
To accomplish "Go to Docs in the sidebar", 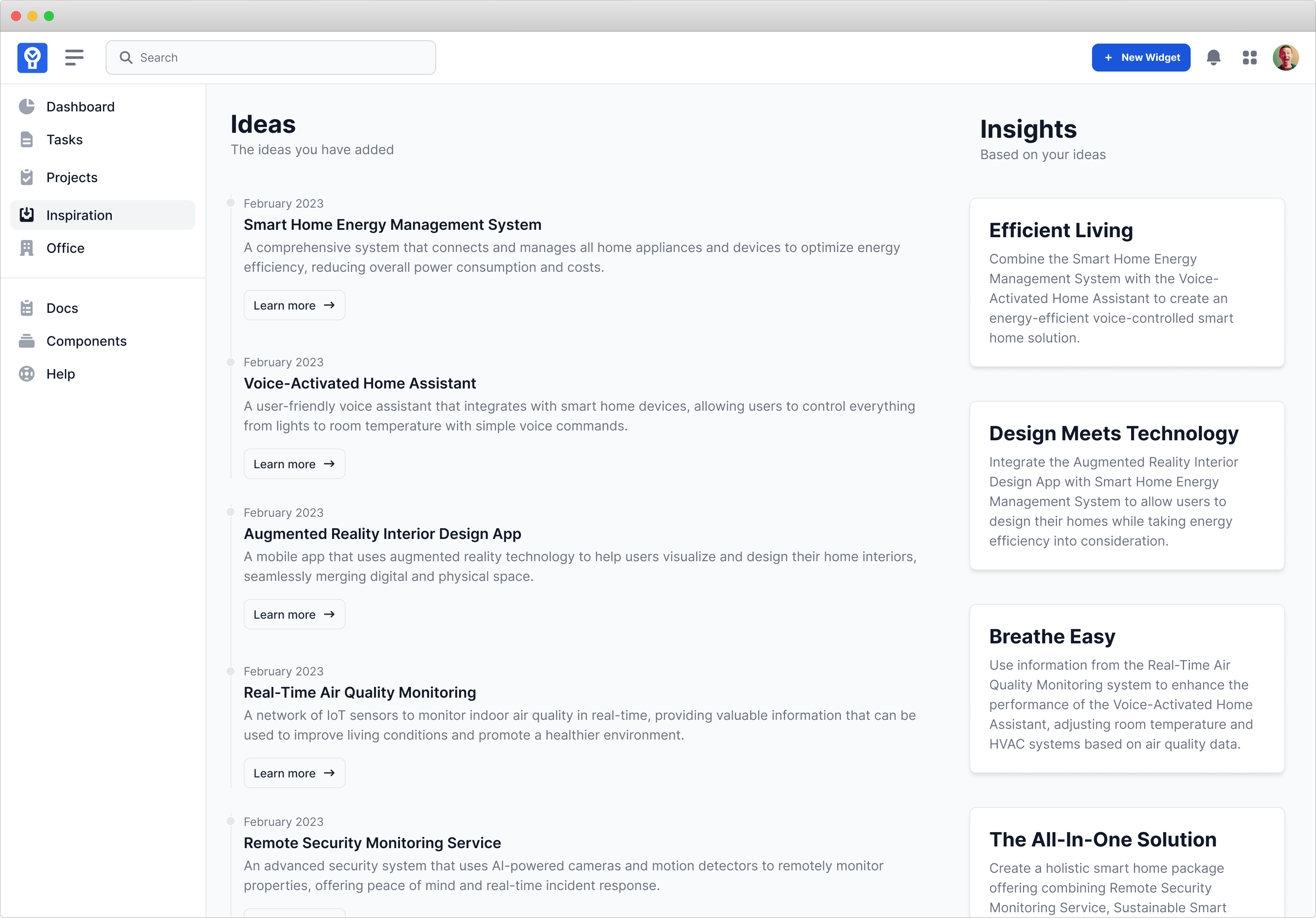I will [x=62, y=308].
